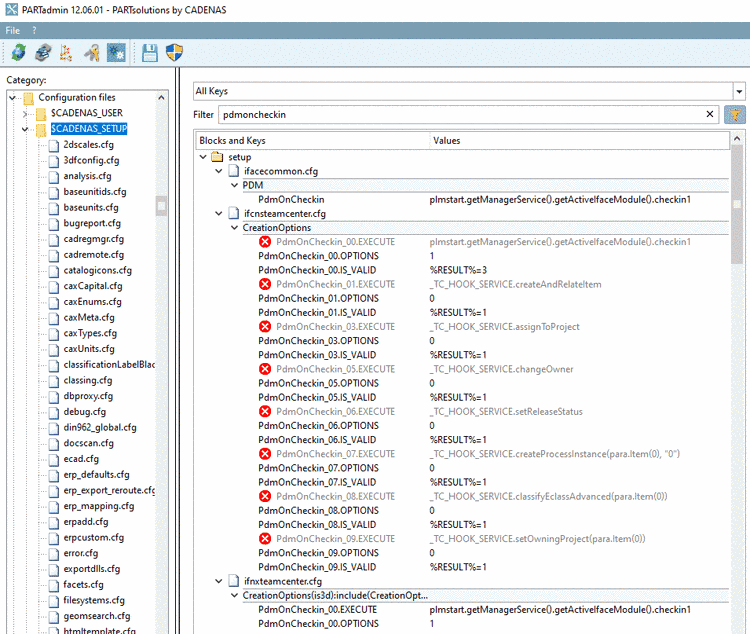Select erp_mapping.cfg in the category tree
The image size is (750, 634).
pyautogui.click(x=99, y=506)
